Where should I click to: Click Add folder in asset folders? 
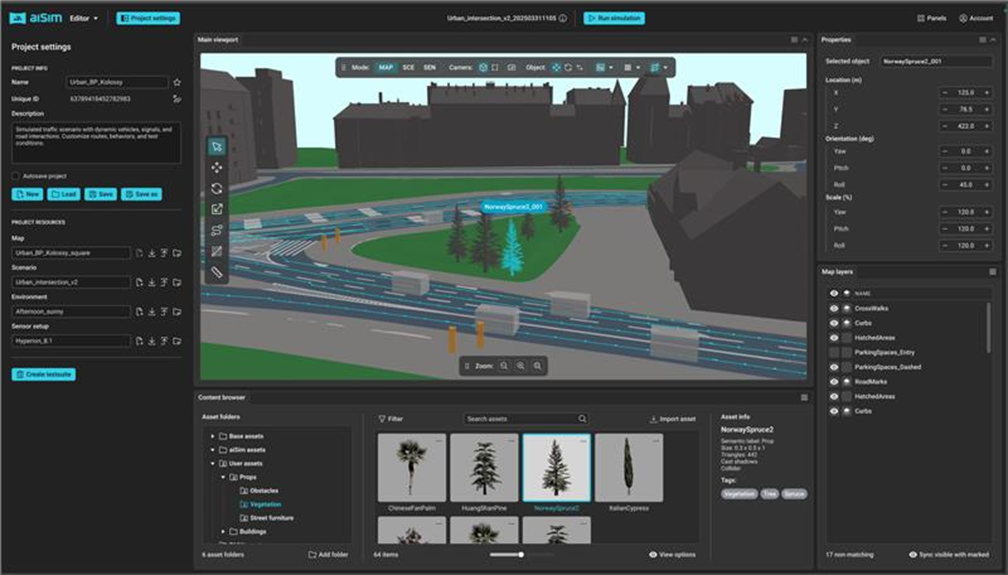coord(328,554)
